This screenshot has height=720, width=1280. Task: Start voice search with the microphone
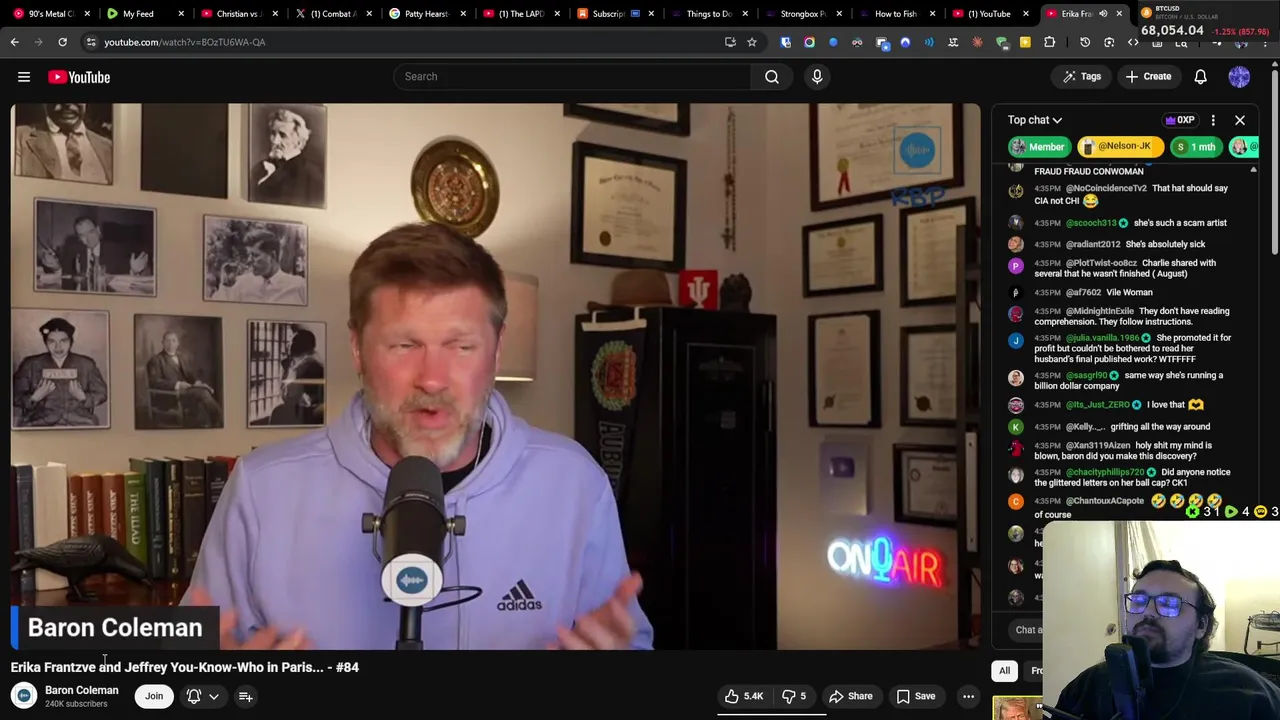point(817,76)
